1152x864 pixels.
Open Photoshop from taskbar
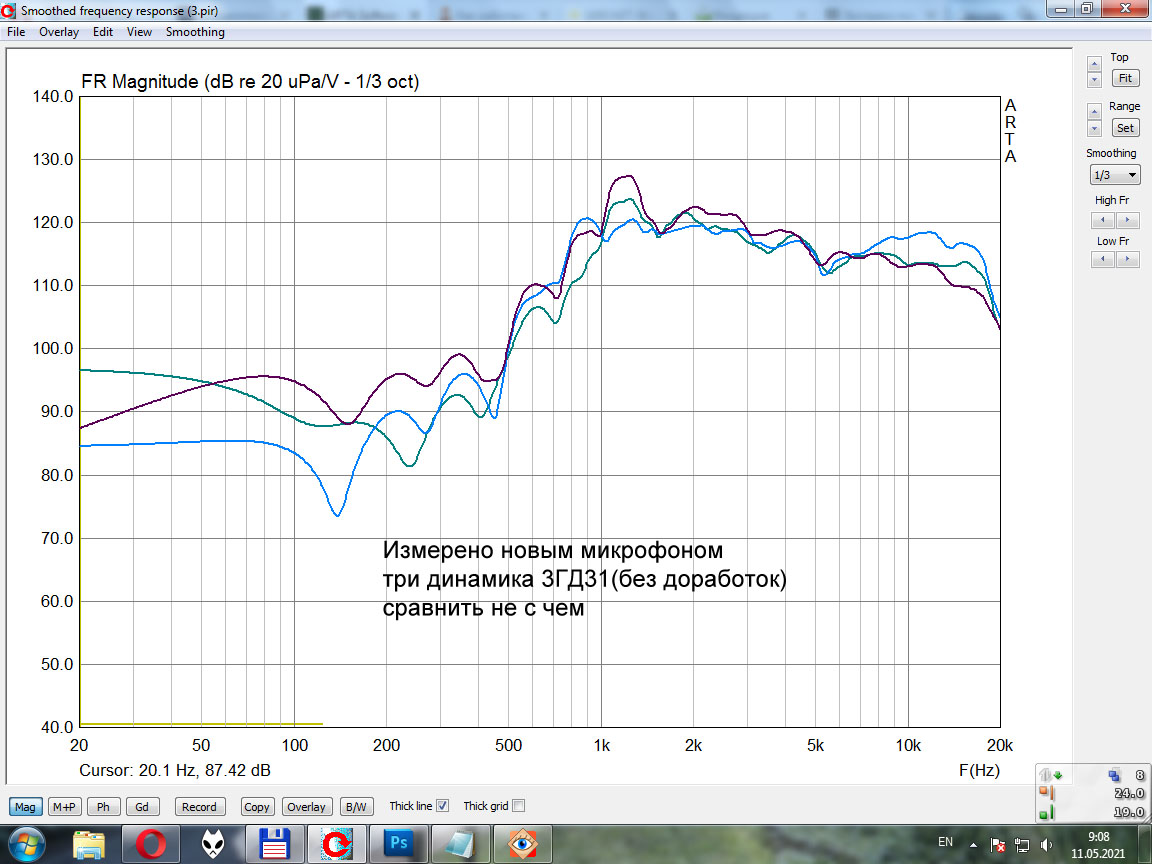click(398, 844)
